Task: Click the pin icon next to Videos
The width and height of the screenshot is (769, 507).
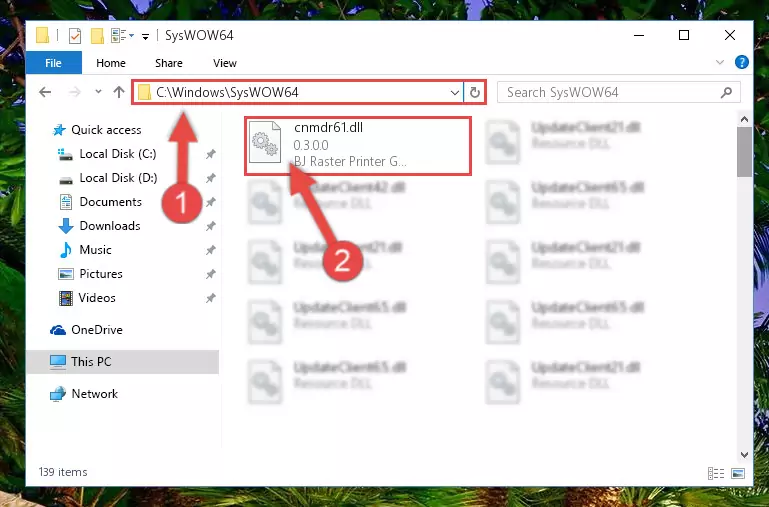Action: pos(210,298)
